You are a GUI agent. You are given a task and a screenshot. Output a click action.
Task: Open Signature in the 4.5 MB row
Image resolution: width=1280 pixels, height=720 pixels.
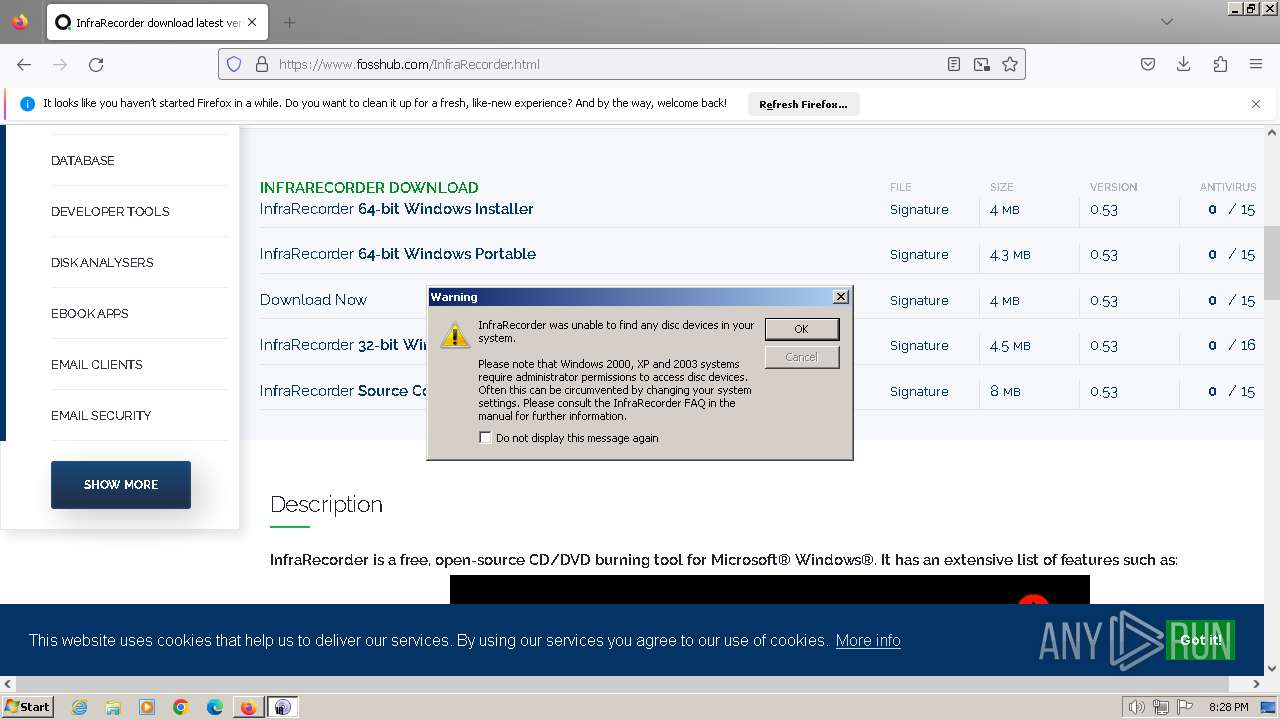[919, 345]
